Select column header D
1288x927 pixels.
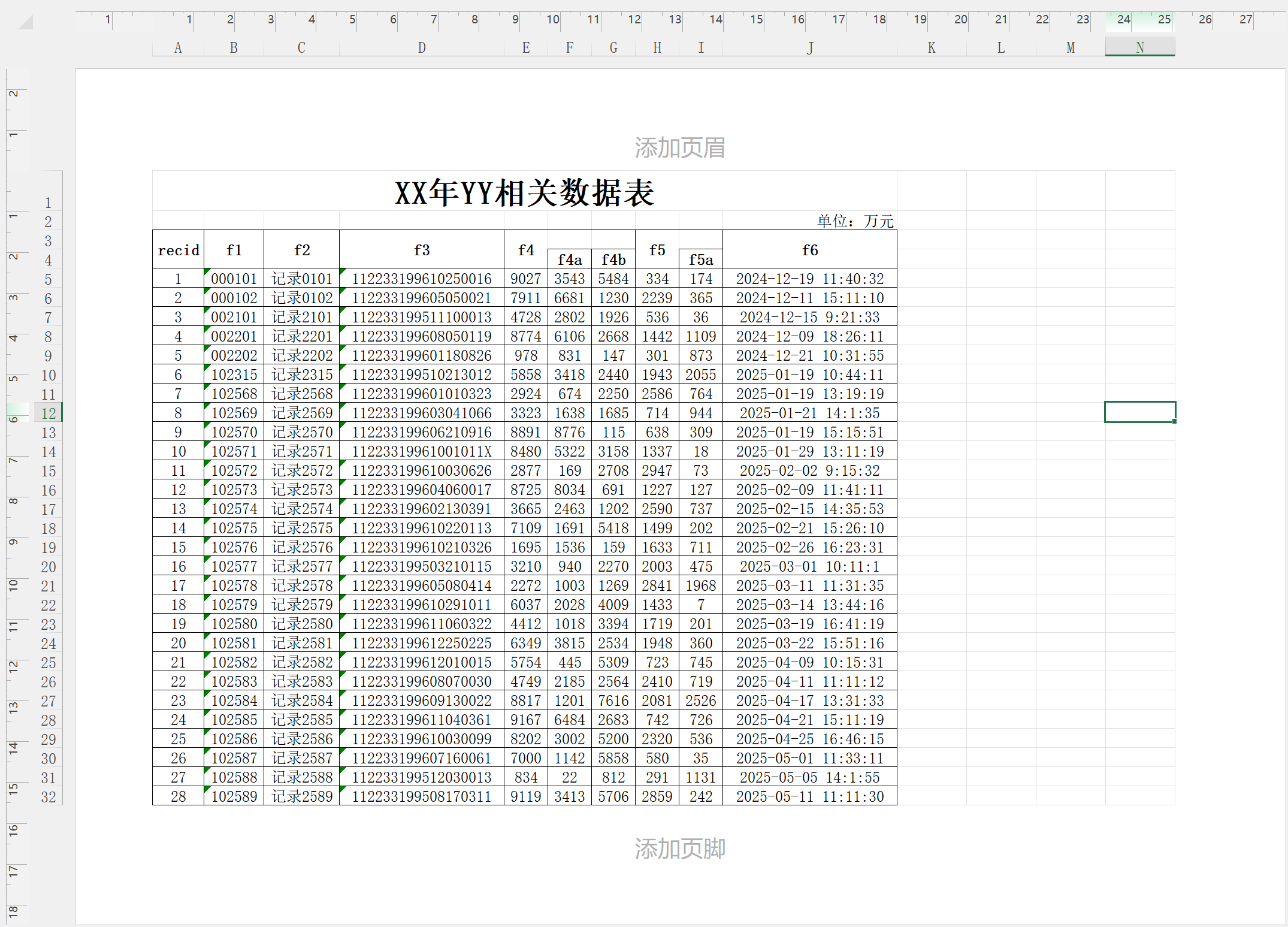coord(422,47)
